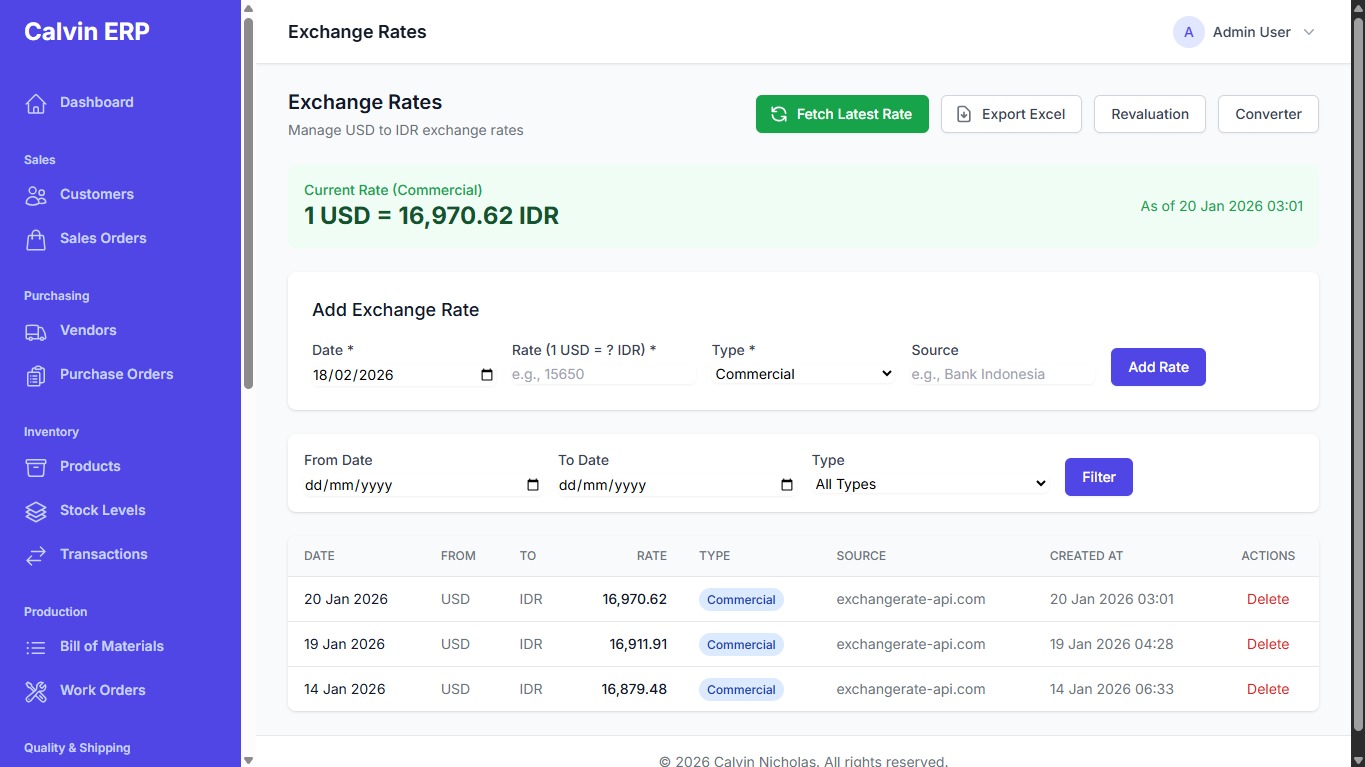Click the Stock Levels layers icon
The width and height of the screenshot is (1365, 767).
point(36,511)
